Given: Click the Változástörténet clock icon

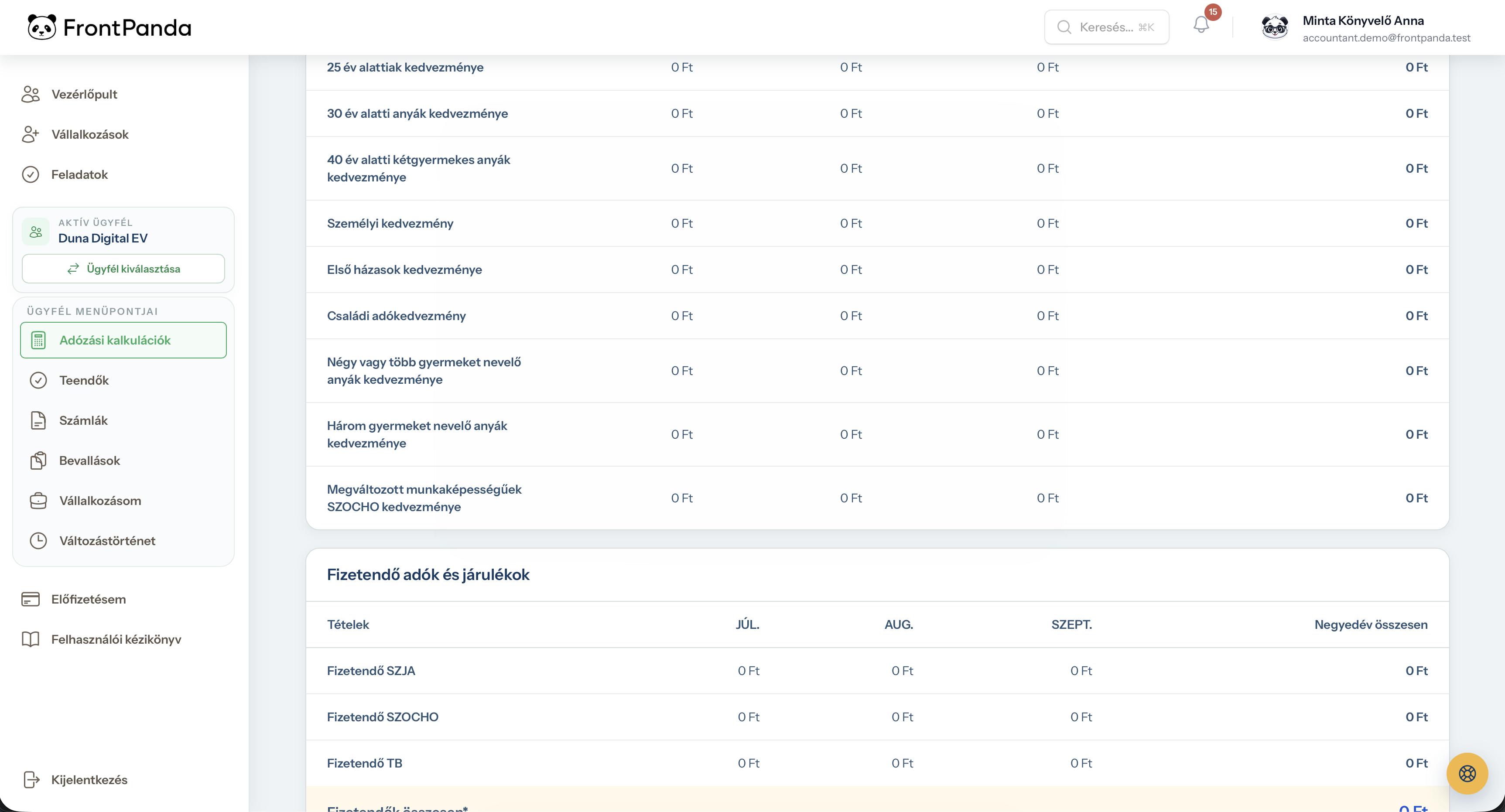Looking at the screenshot, I should point(38,541).
